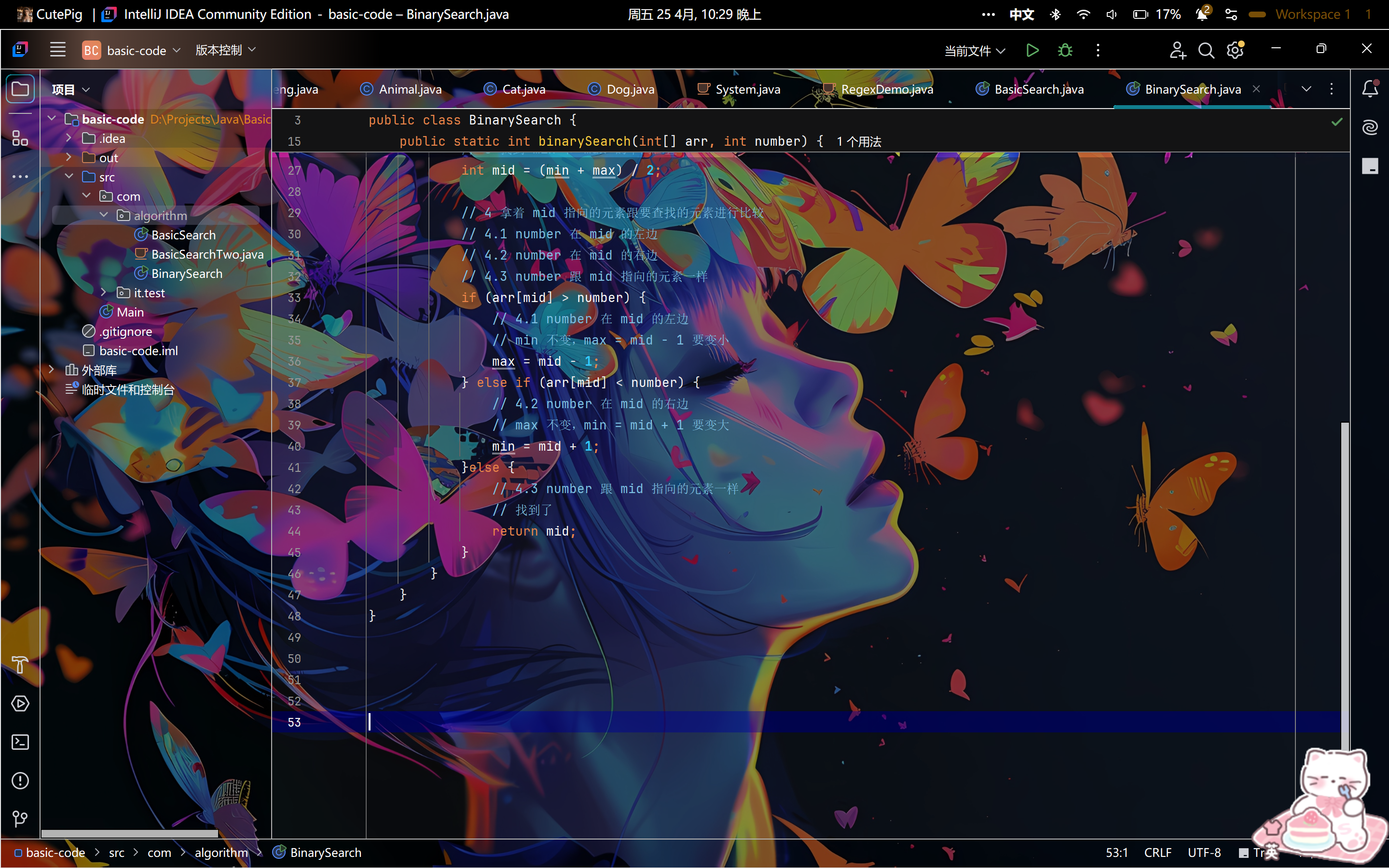
Task: Show more tool windows ellipsis
Action: click(20, 177)
